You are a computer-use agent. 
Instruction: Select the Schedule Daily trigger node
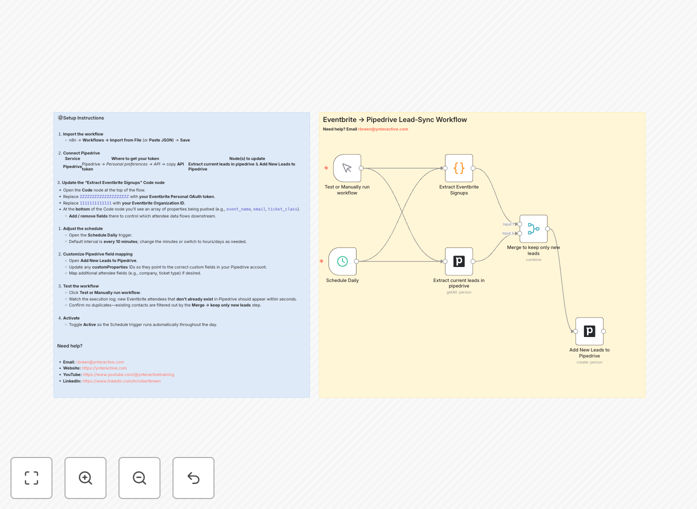[342, 261]
